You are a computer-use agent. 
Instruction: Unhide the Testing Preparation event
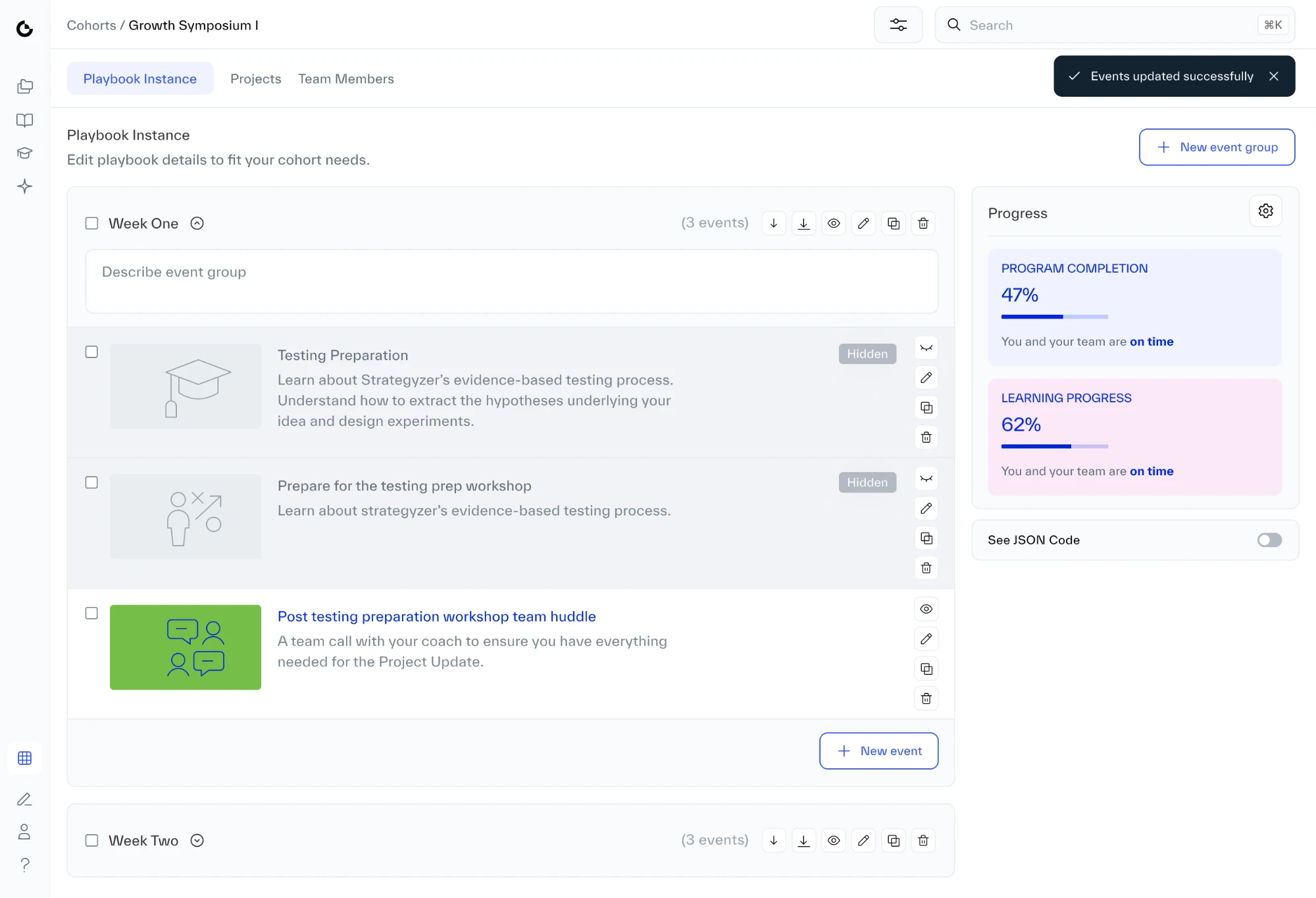(x=926, y=348)
